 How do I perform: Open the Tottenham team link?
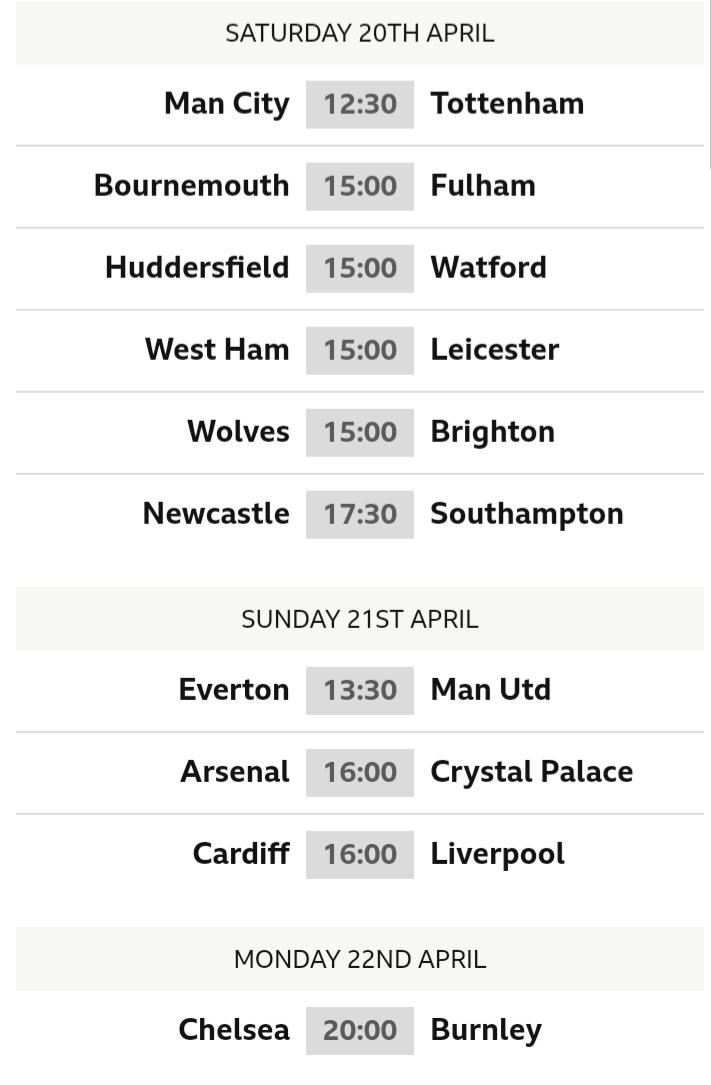point(508,104)
